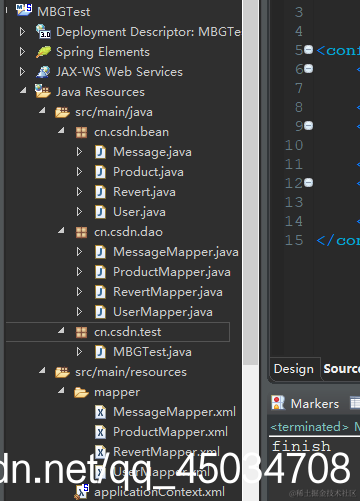
Task: Select the Product.java file name
Action: pos(148,172)
